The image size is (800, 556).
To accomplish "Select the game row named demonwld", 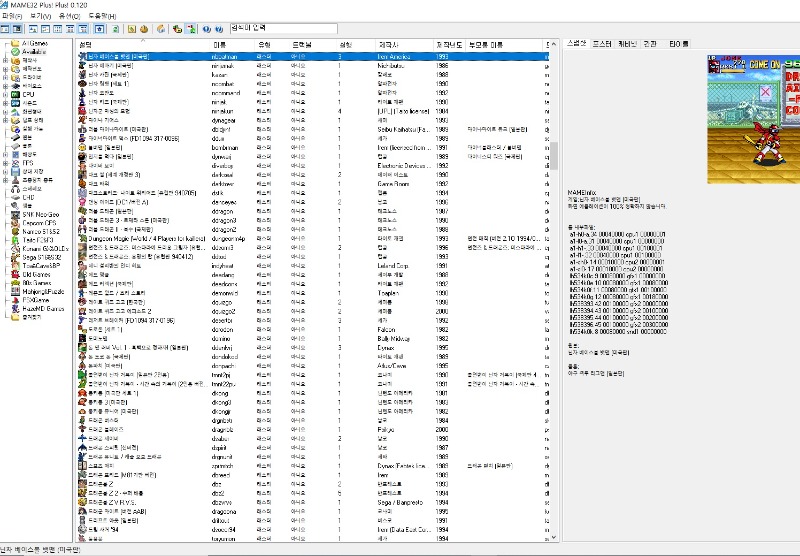I will 311,293.
